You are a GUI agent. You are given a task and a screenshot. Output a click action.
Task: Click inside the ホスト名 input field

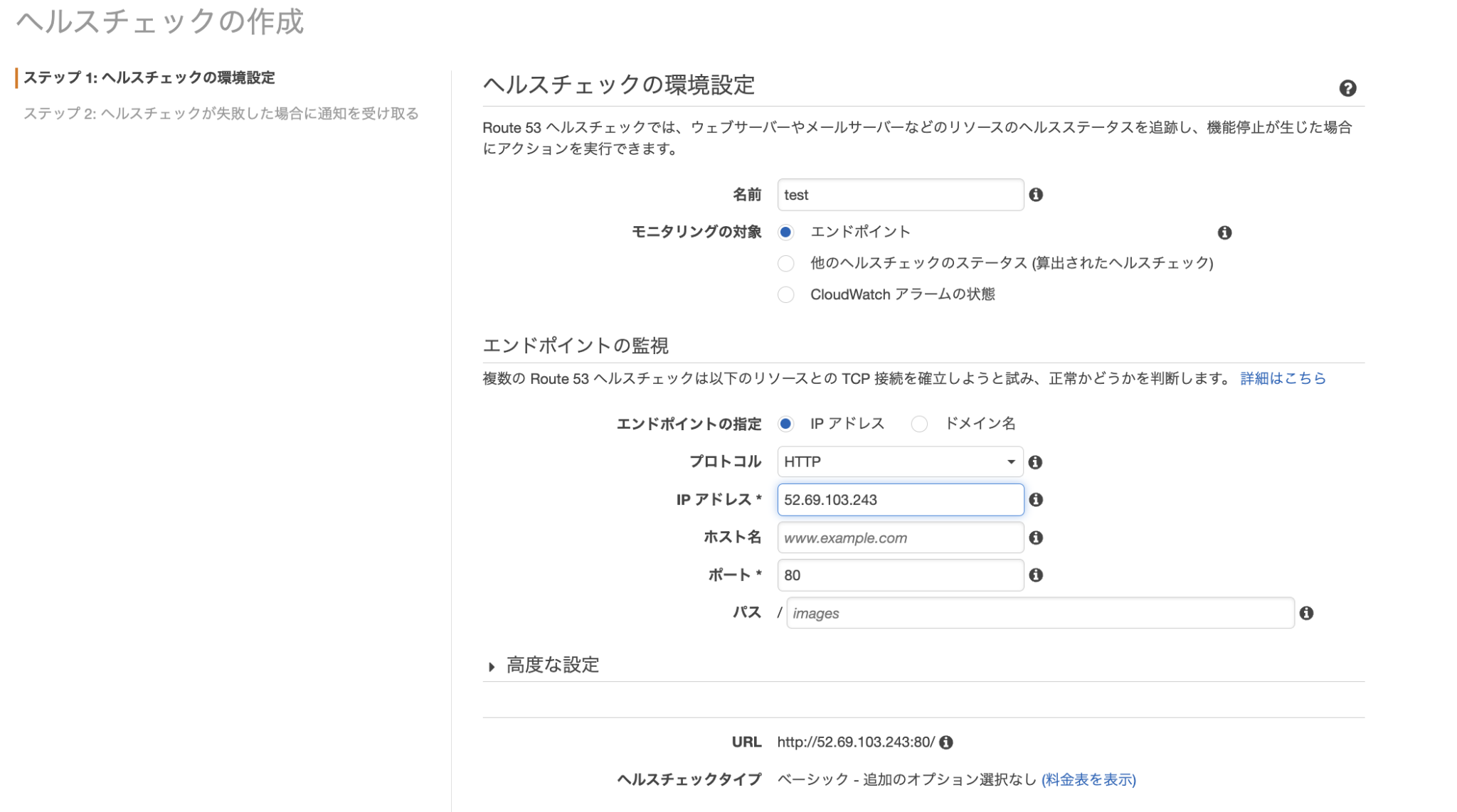[x=900, y=538]
